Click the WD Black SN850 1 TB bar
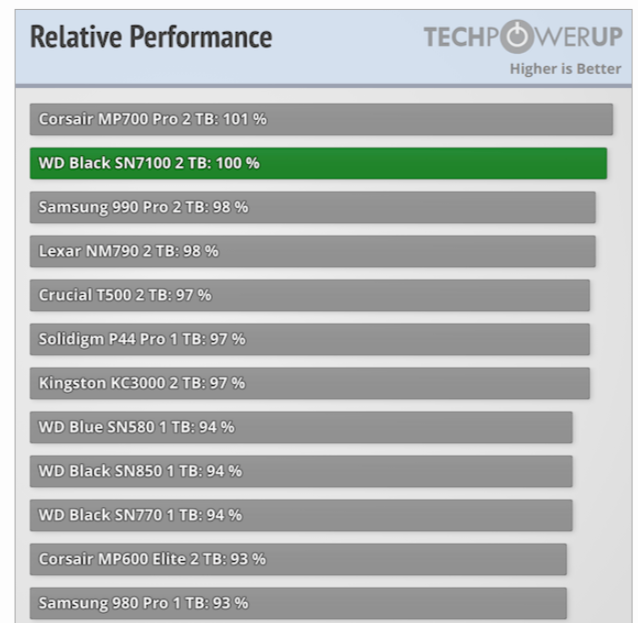638x623 pixels. pos(300,471)
